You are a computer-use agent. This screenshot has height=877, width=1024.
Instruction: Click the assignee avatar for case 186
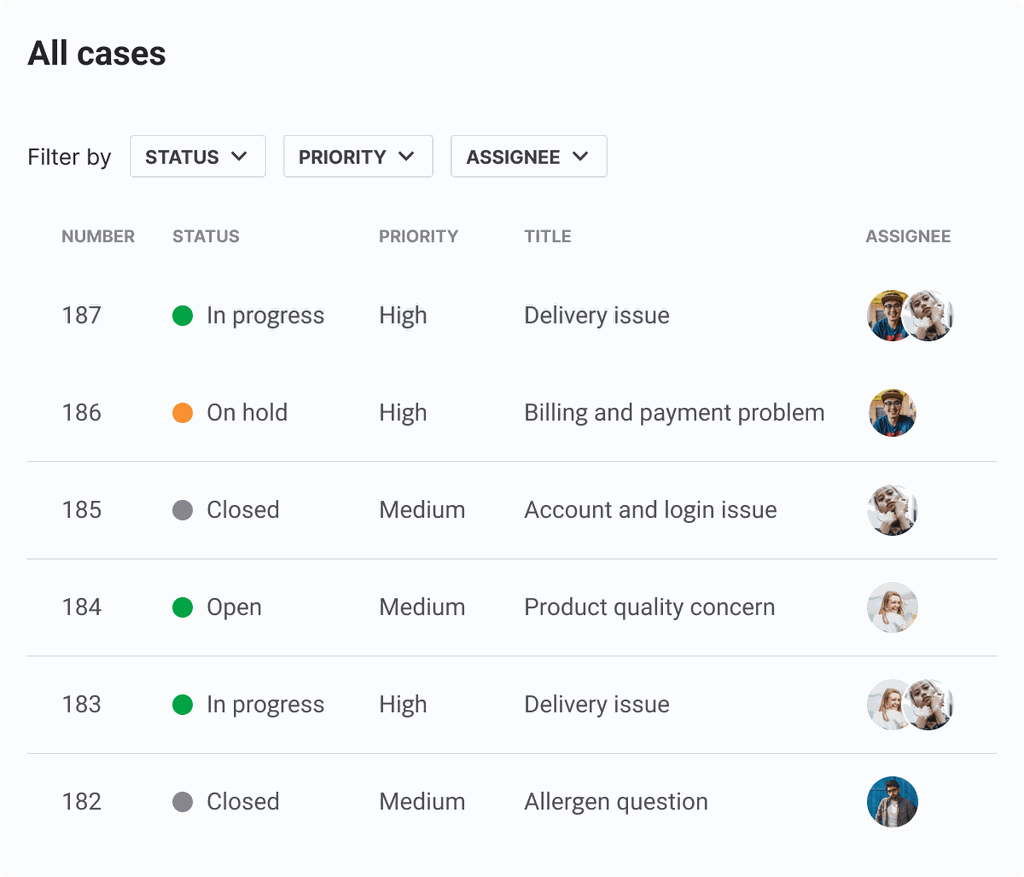(892, 413)
